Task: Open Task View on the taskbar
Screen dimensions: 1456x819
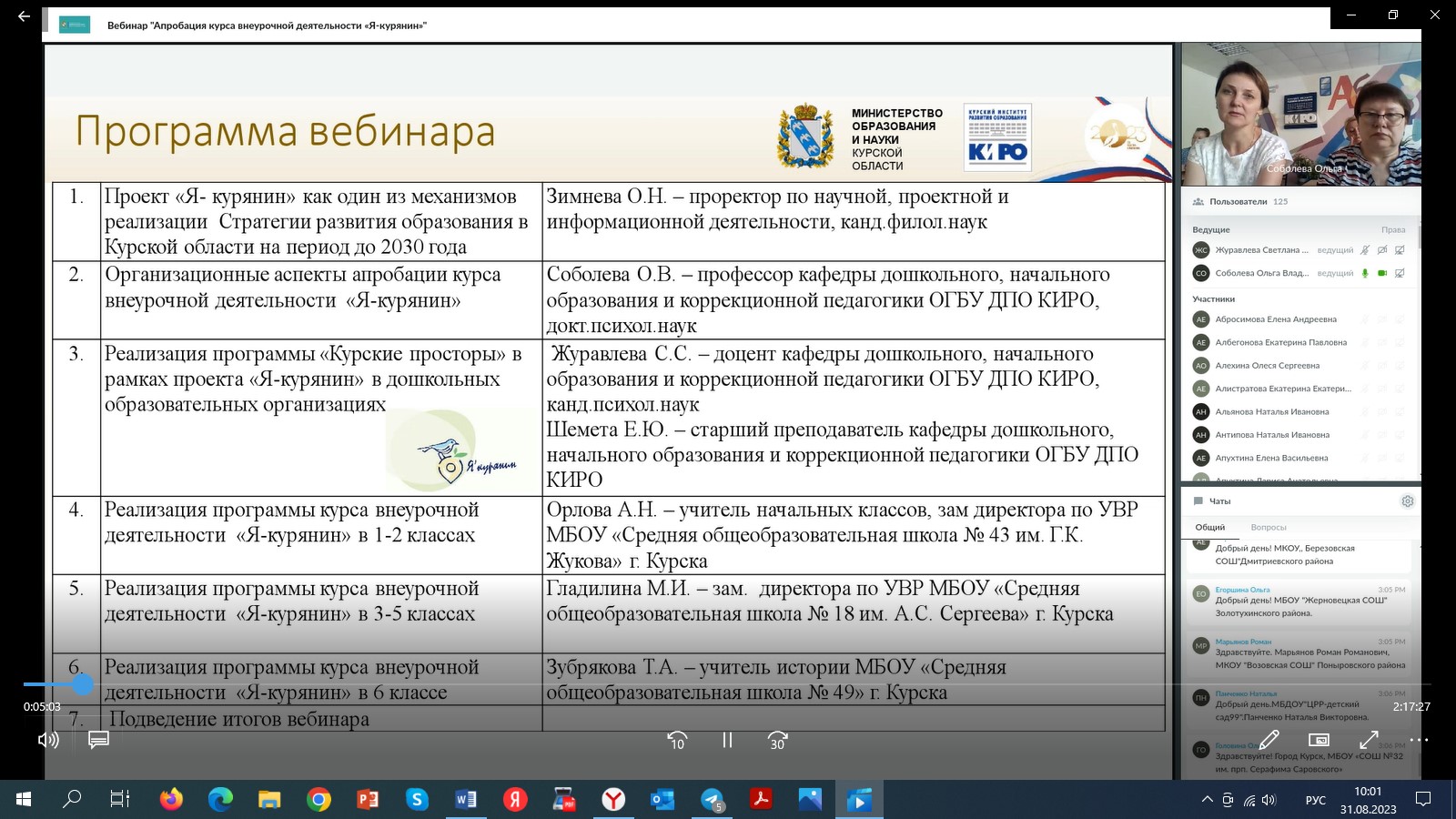Action: click(119, 799)
